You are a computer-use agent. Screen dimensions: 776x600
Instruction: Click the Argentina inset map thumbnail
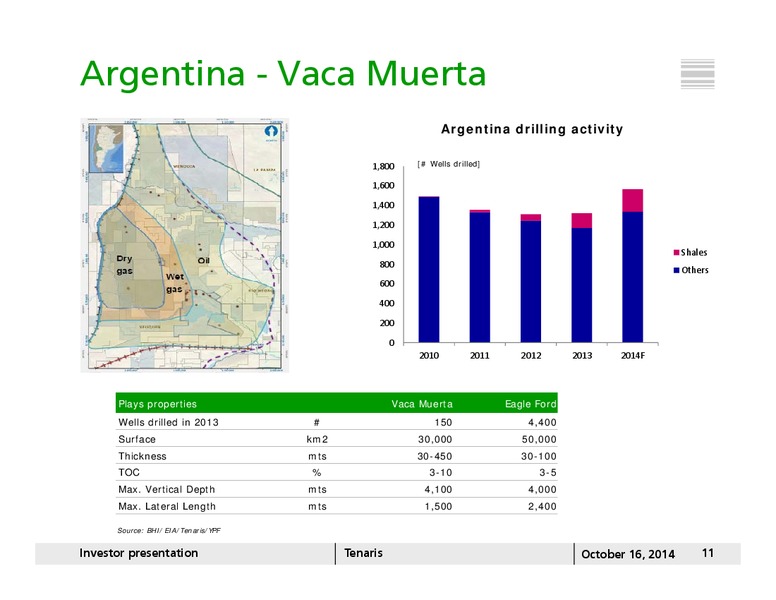[106, 149]
